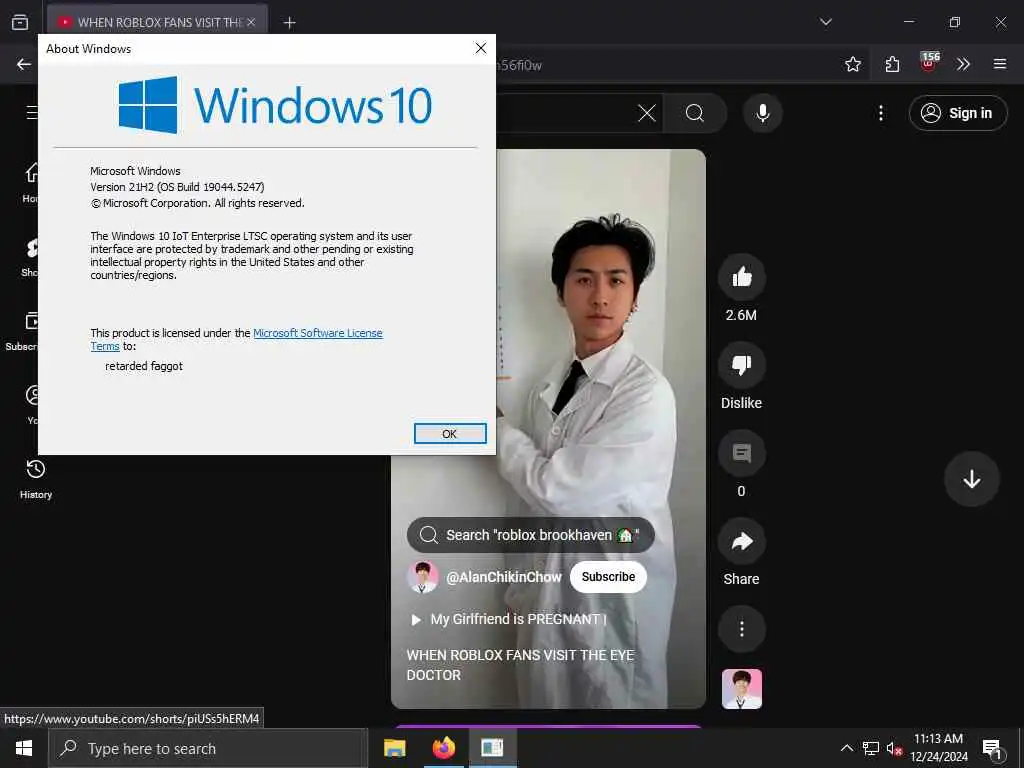This screenshot has width=1024, height=768.
Task: Click OK in About Windows dialog
Action: 450,434
